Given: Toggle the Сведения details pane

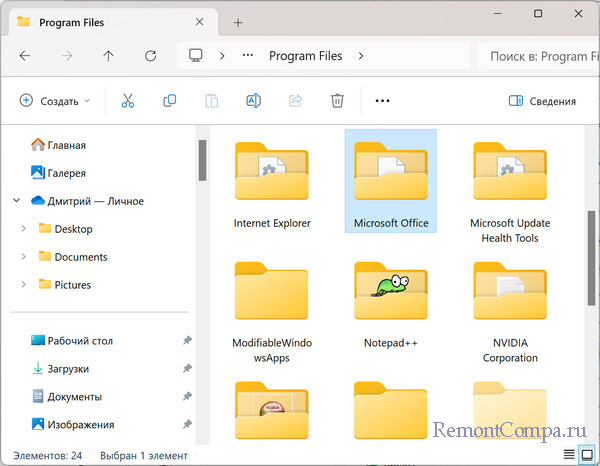Looking at the screenshot, I should coord(542,101).
